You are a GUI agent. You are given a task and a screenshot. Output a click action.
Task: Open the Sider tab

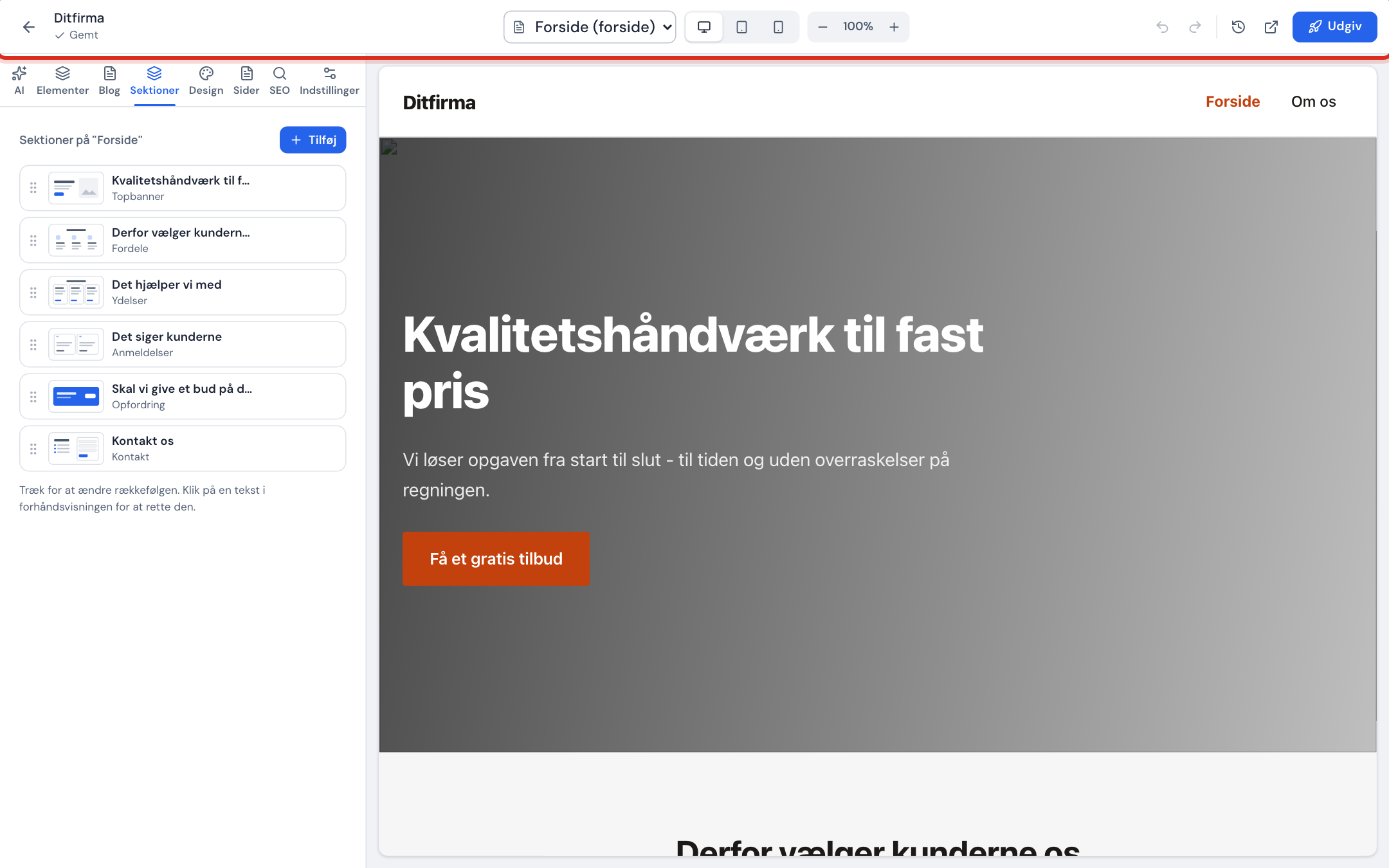[246, 81]
